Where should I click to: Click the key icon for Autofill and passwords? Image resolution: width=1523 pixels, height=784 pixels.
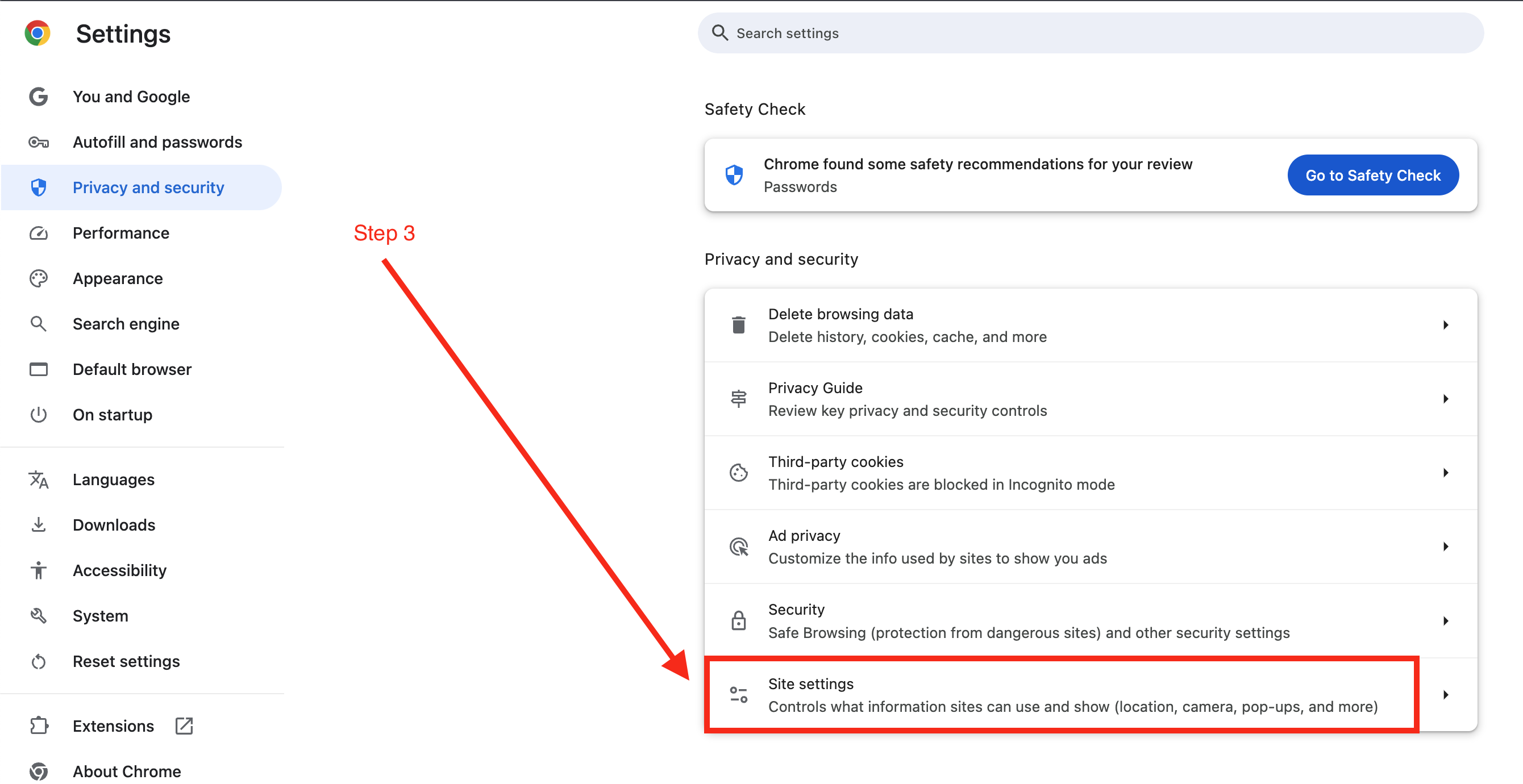point(39,142)
